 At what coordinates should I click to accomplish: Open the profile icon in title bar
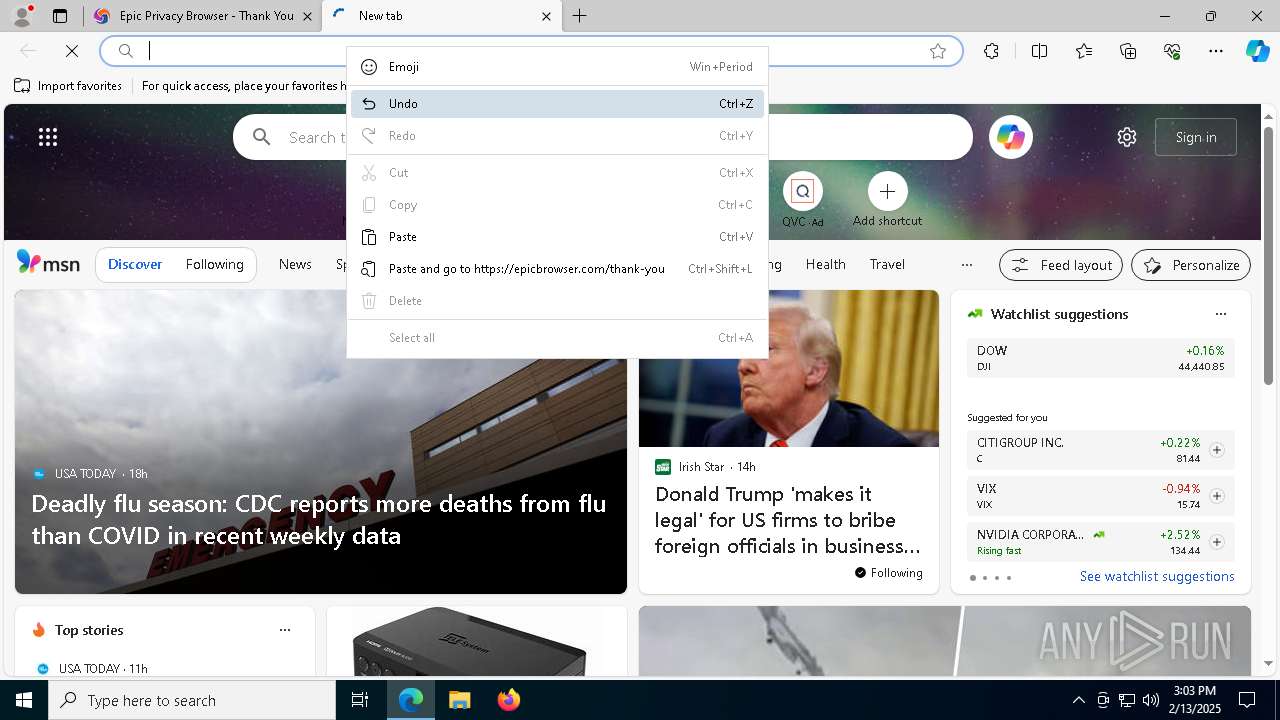(x=22, y=16)
